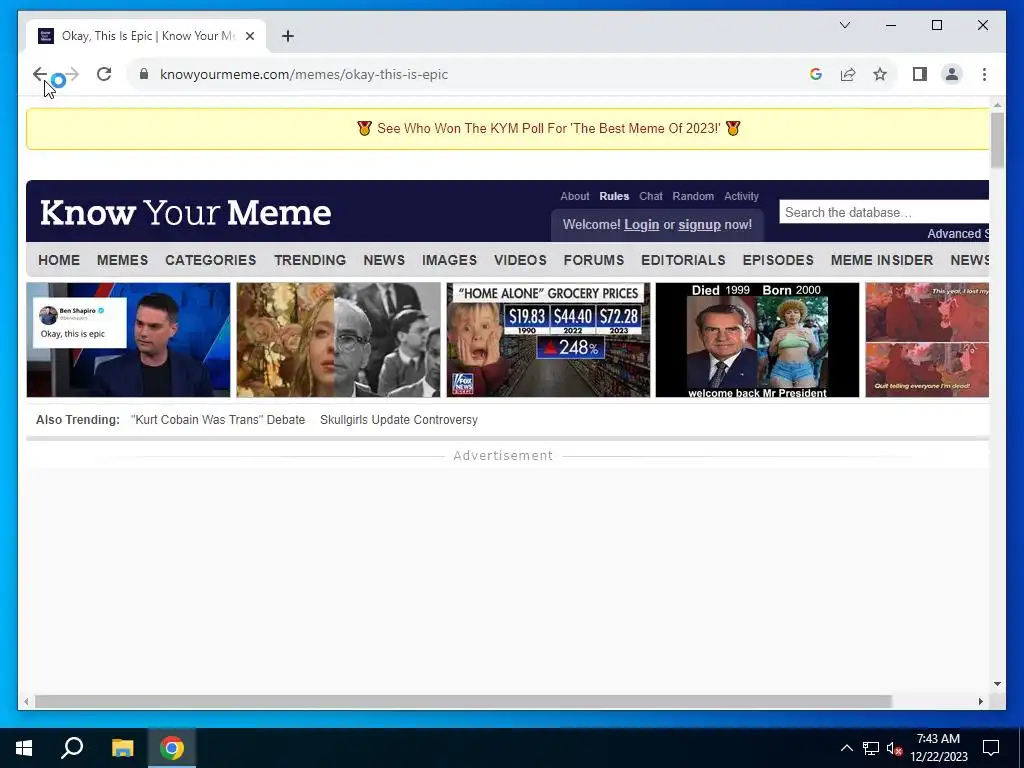Open welcome back Mr President thumbnail
The image size is (1024, 768).
coord(758,340)
